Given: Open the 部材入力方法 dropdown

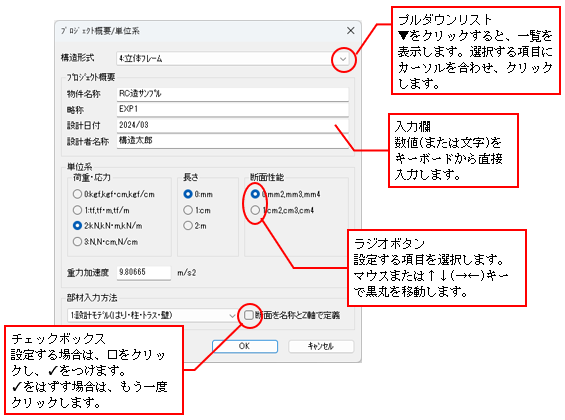Looking at the screenshot, I should pyautogui.click(x=152, y=316).
